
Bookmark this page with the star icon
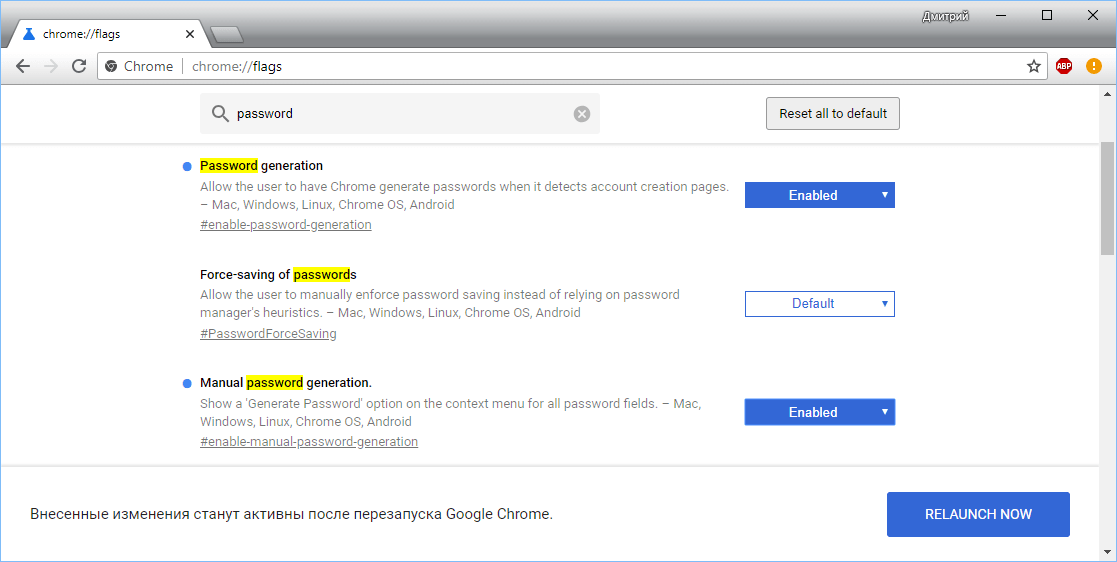[x=1034, y=66]
